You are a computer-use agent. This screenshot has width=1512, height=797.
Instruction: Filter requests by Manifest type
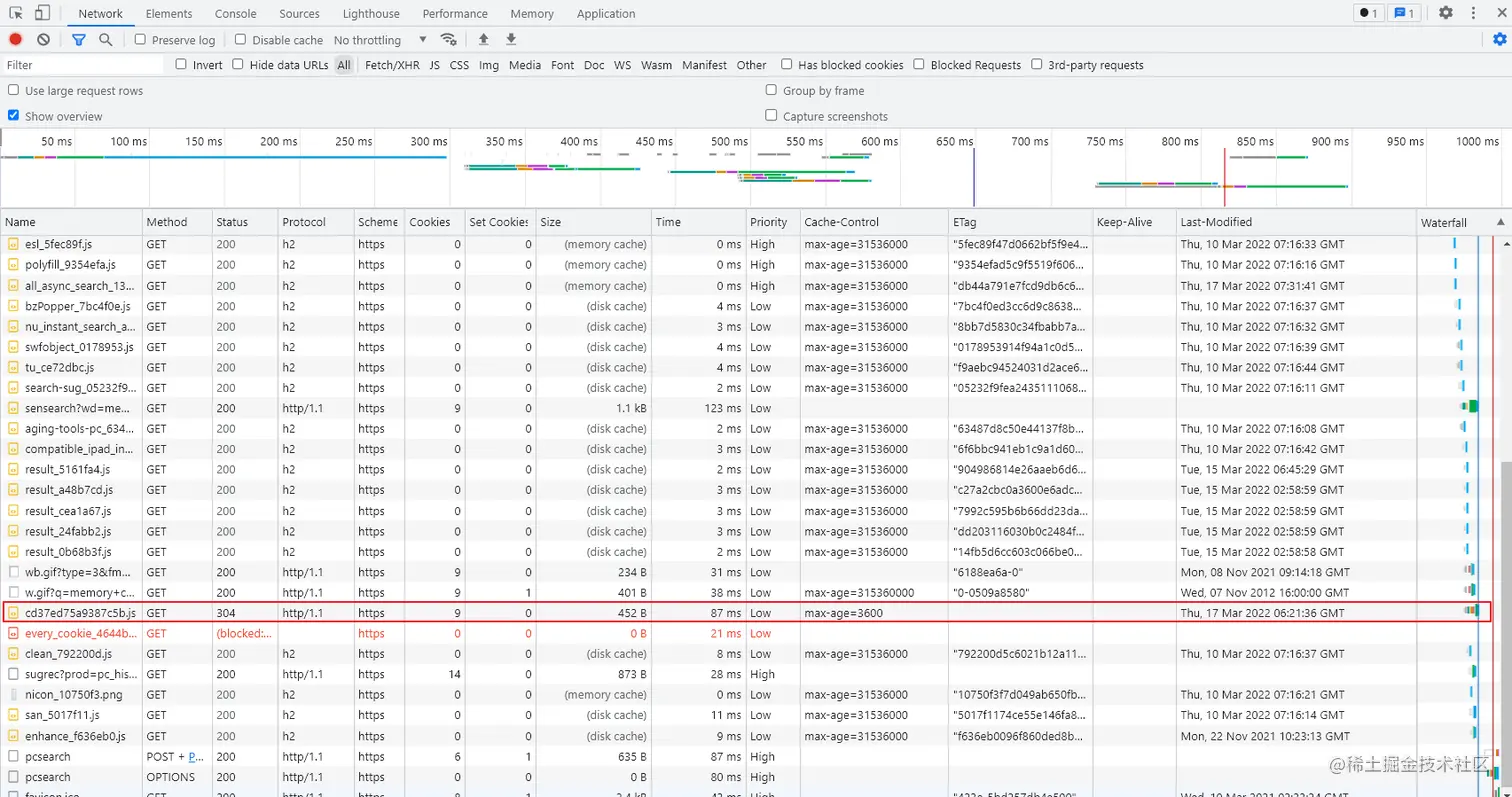tap(704, 65)
